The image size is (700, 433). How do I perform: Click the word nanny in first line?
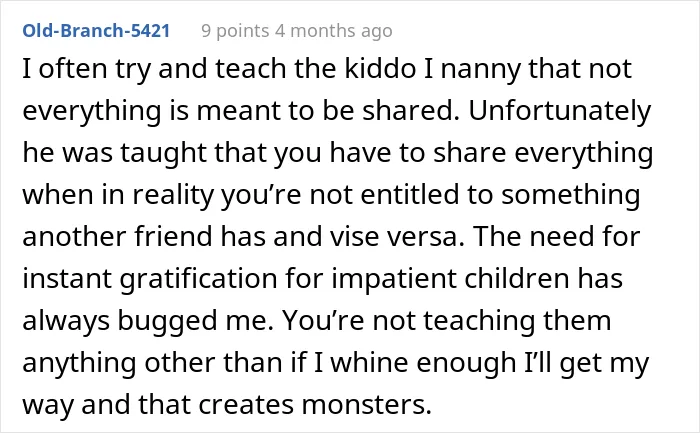480,69
